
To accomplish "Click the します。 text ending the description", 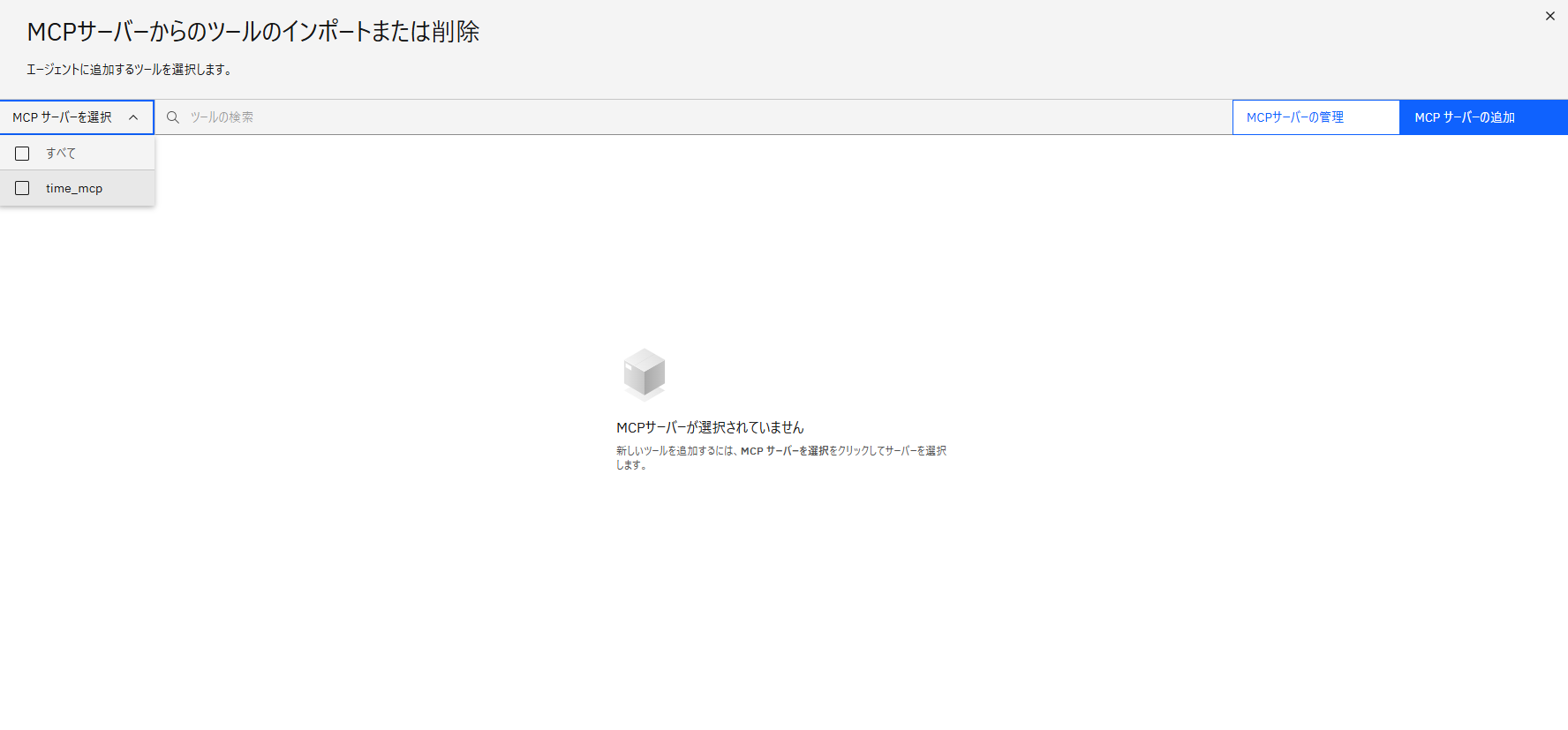I will [x=631, y=465].
